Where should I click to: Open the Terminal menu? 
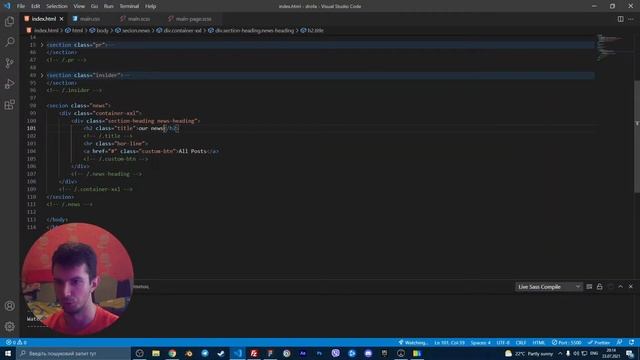pos(129,6)
